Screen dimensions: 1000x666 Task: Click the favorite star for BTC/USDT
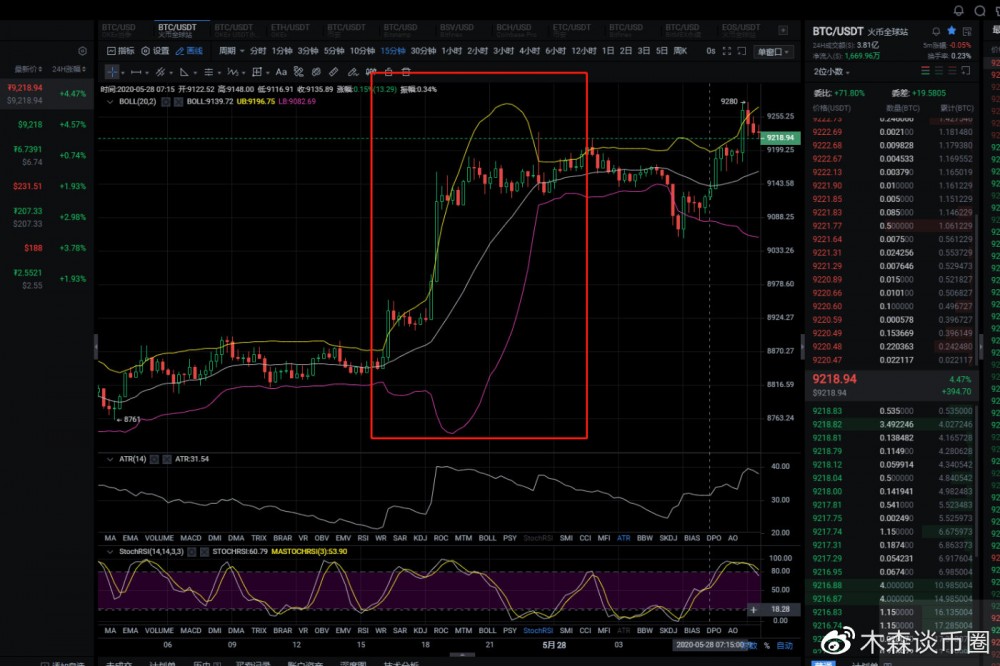point(951,32)
